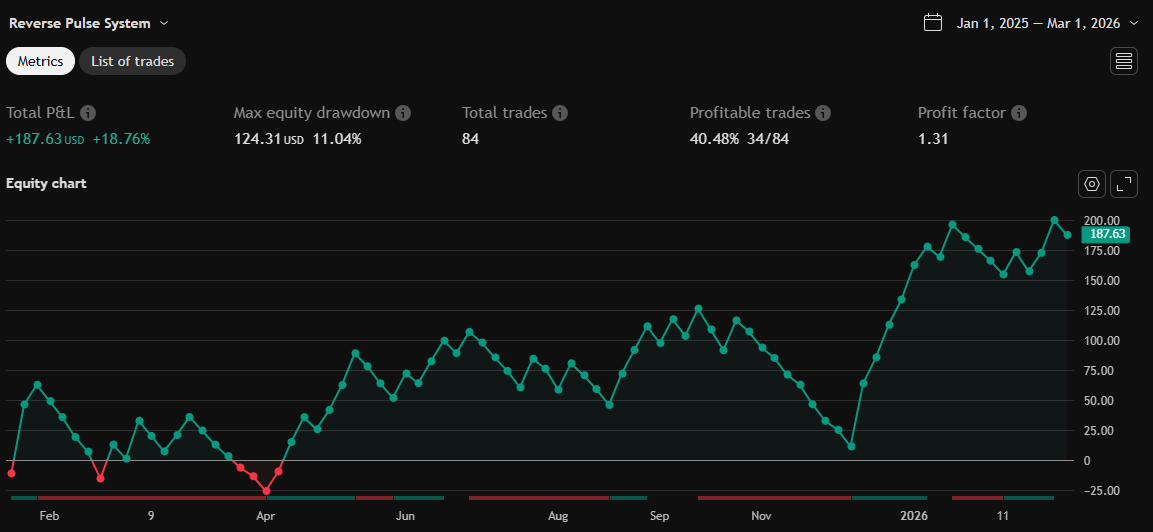Image resolution: width=1153 pixels, height=532 pixels.
Task: Click the info icon next to Total trades
Action: point(560,113)
